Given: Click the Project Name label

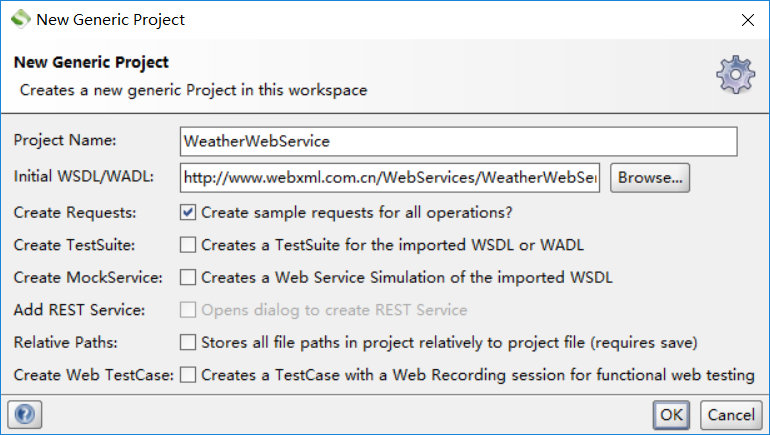Looking at the screenshot, I should tap(65, 140).
